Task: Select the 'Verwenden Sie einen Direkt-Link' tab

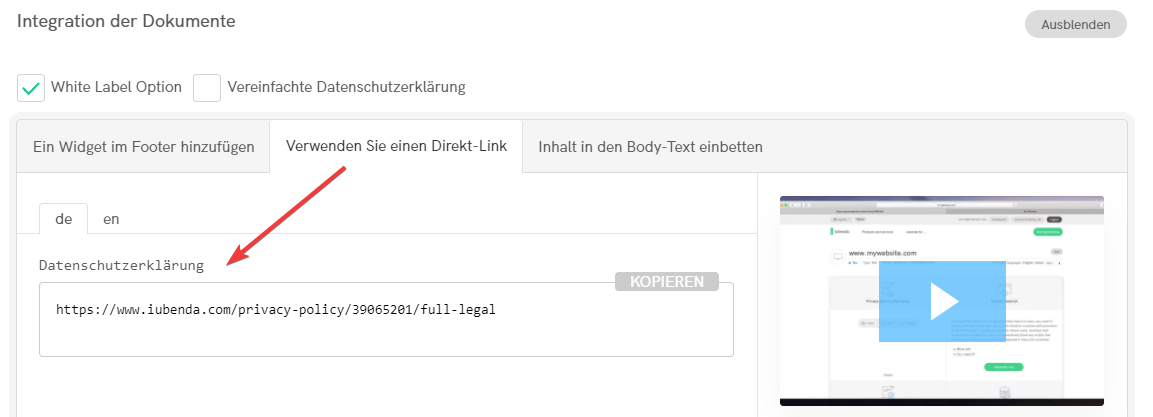Action: tap(396, 146)
